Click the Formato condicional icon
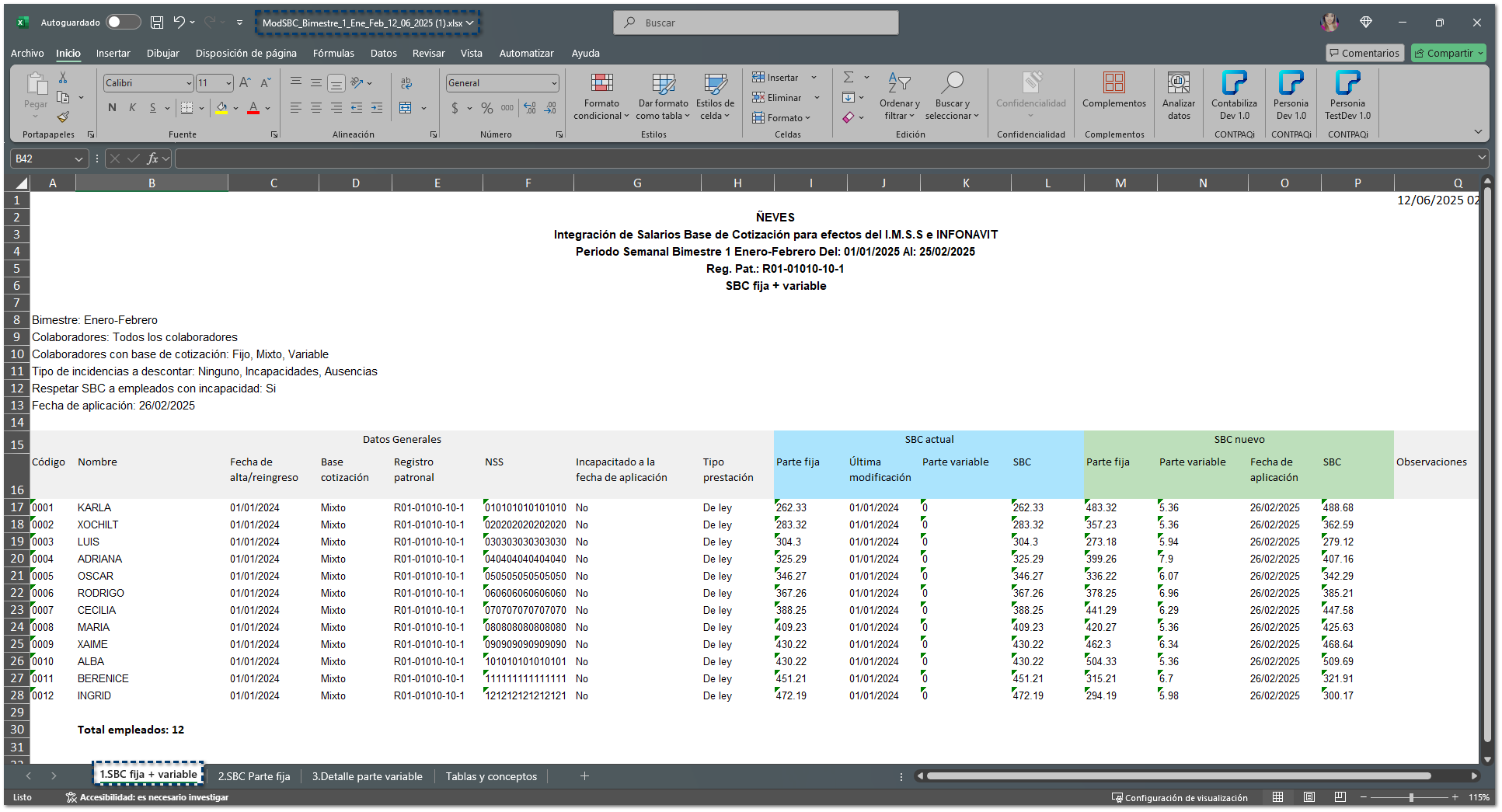Viewport: 1502px width, 812px height. pyautogui.click(x=601, y=83)
